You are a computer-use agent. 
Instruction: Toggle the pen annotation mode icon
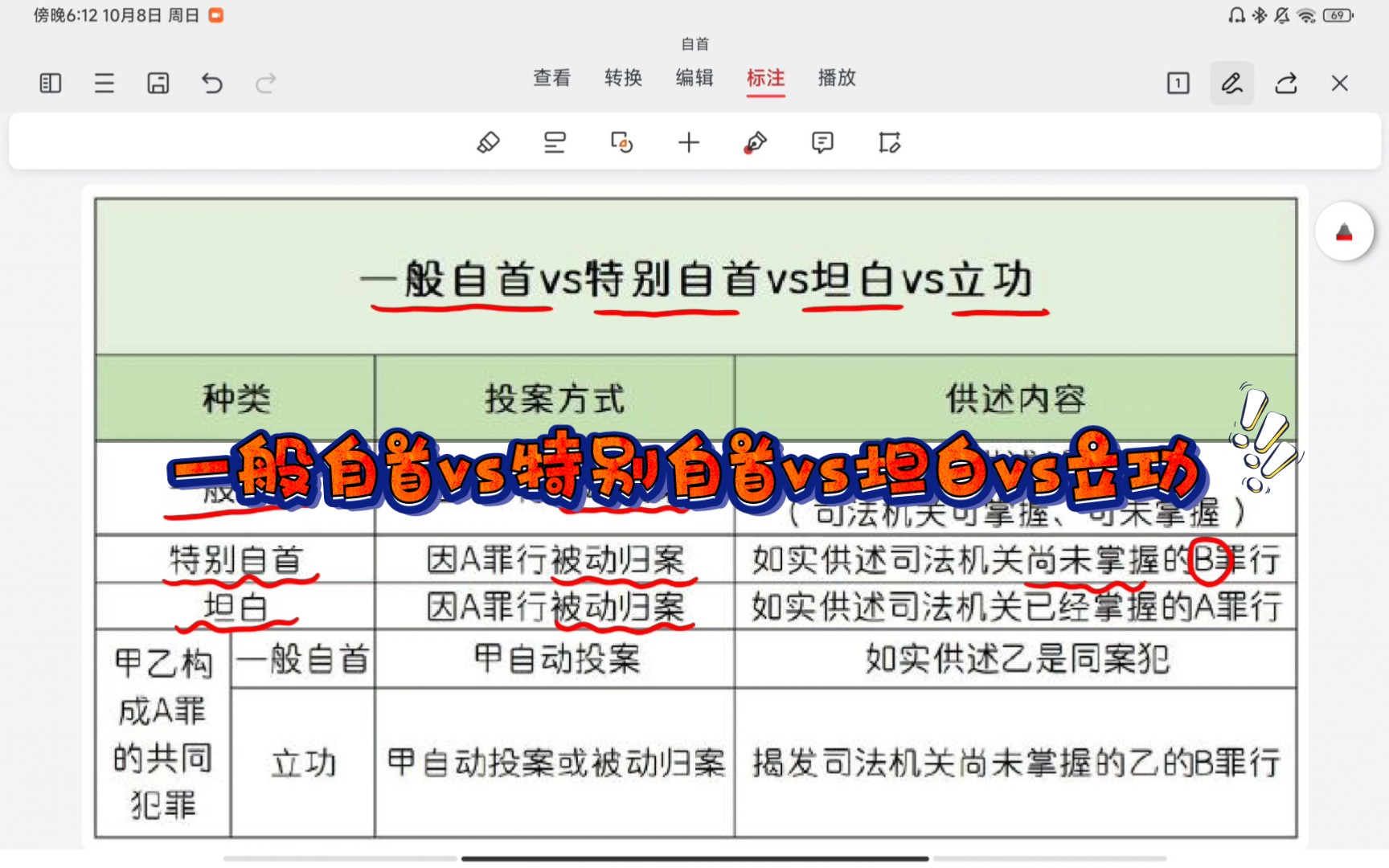pyautogui.click(x=1232, y=83)
